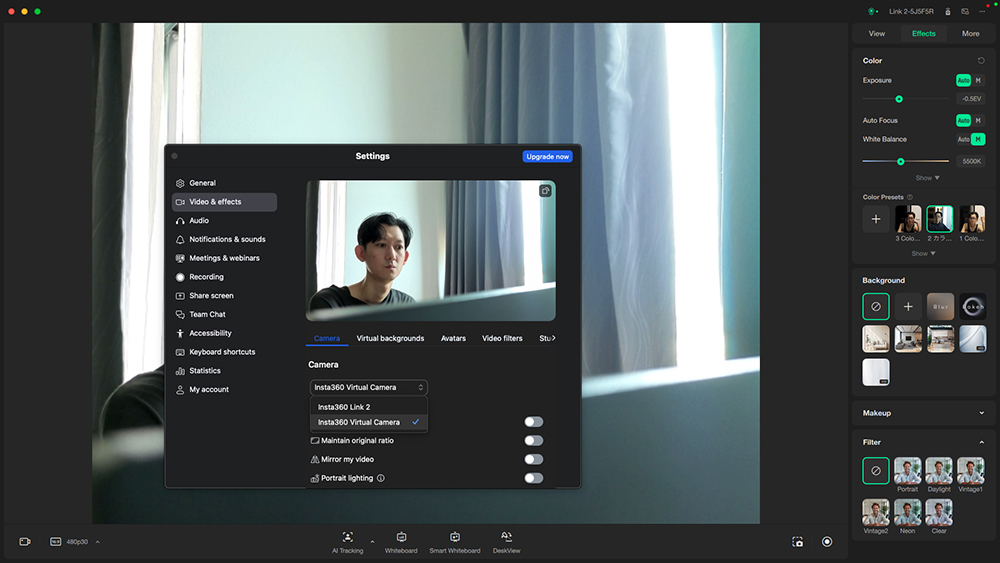Click the Upgrade now button
This screenshot has height=563, width=1000.
547,157
